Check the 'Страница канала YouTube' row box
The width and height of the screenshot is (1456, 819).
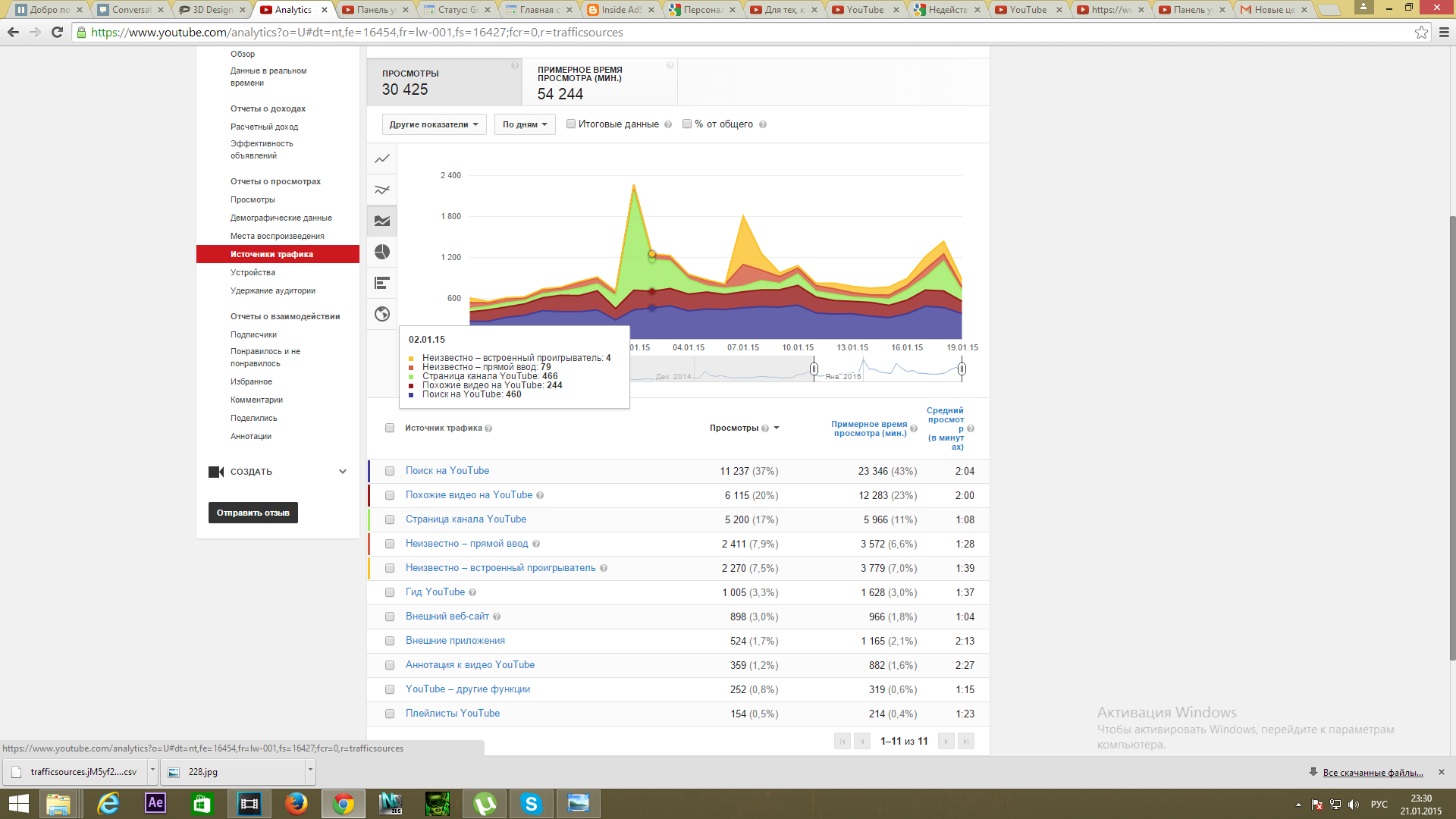(x=390, y=519)
